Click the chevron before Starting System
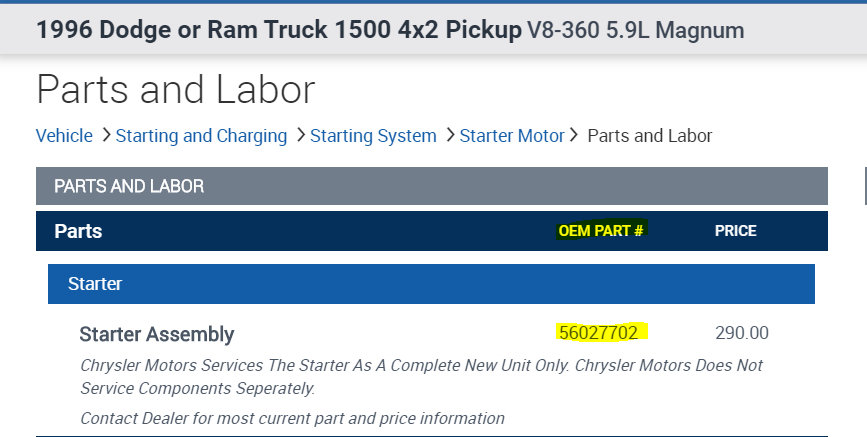Image resolution: width=867 pixels, height=437 pixels. 299,135
